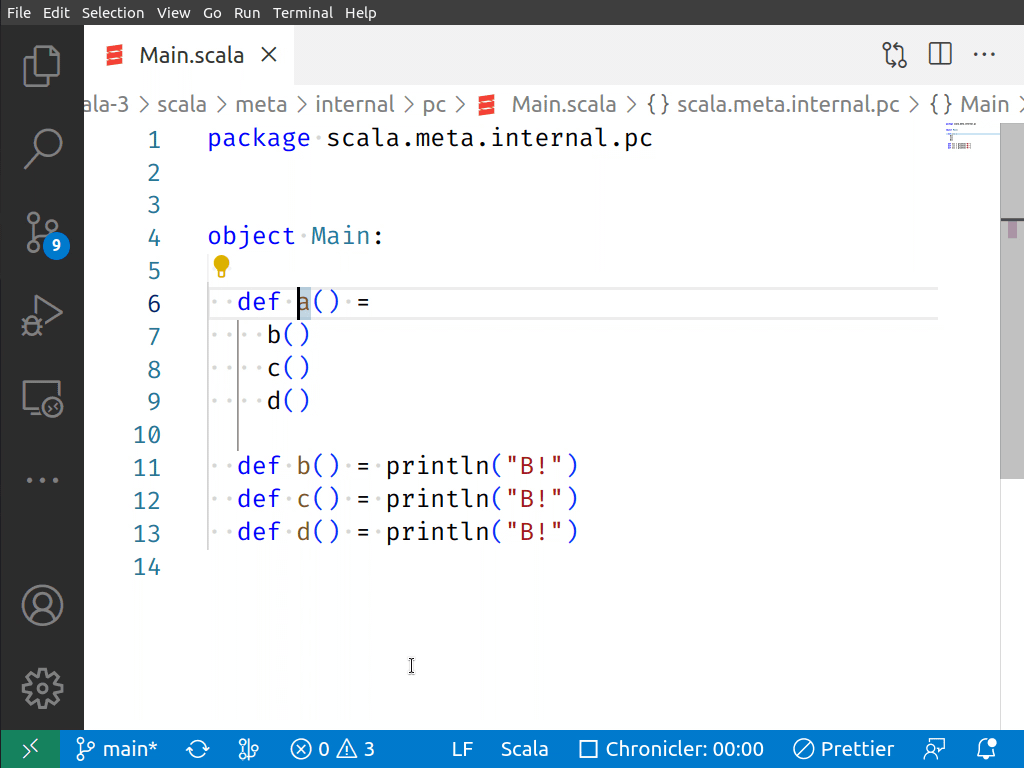Viewport: 1024px width, 768px height.
Task: Open the Run and Debug view
Action: pyautogui.click(x=42, y=316)
